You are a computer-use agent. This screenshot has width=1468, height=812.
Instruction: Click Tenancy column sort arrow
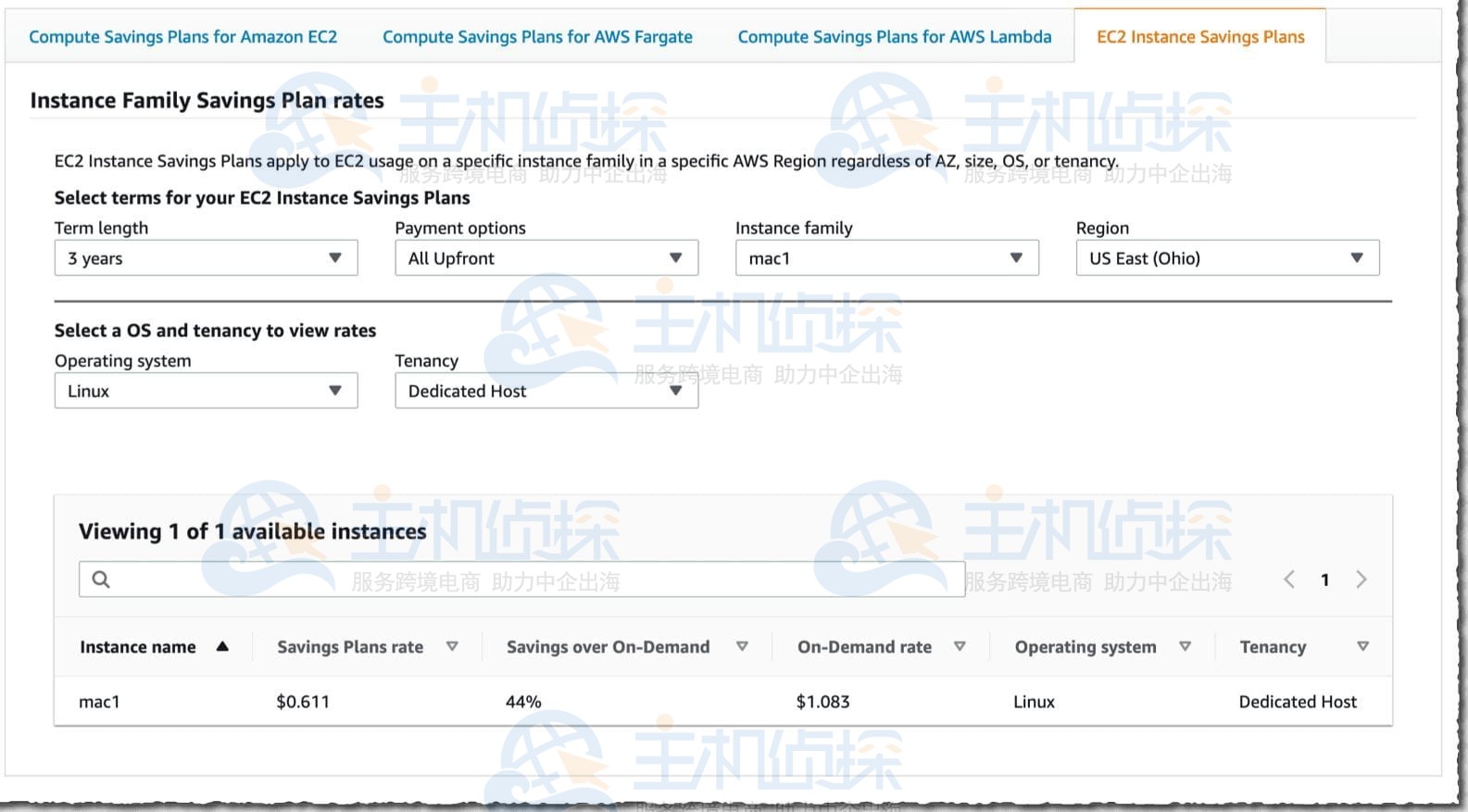[1362, 646]
